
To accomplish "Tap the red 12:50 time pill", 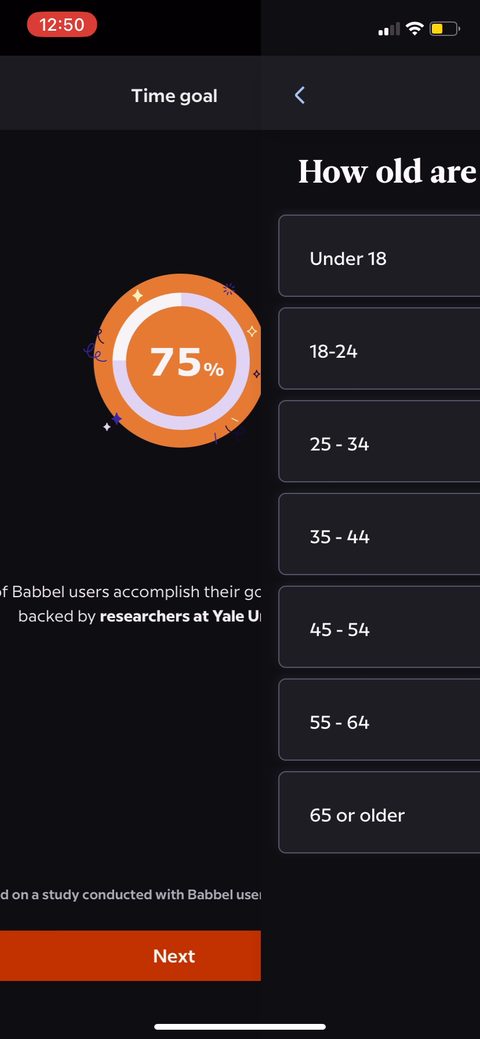I will [62, 25].
